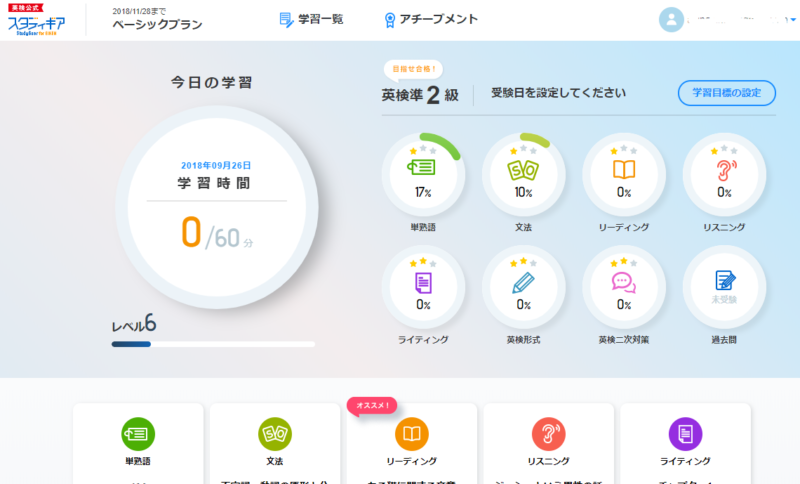Image resolution: width=800 pixels, height=484 pixels.
Task: Click the 英検二次対策 label
Action: [624, 340]
